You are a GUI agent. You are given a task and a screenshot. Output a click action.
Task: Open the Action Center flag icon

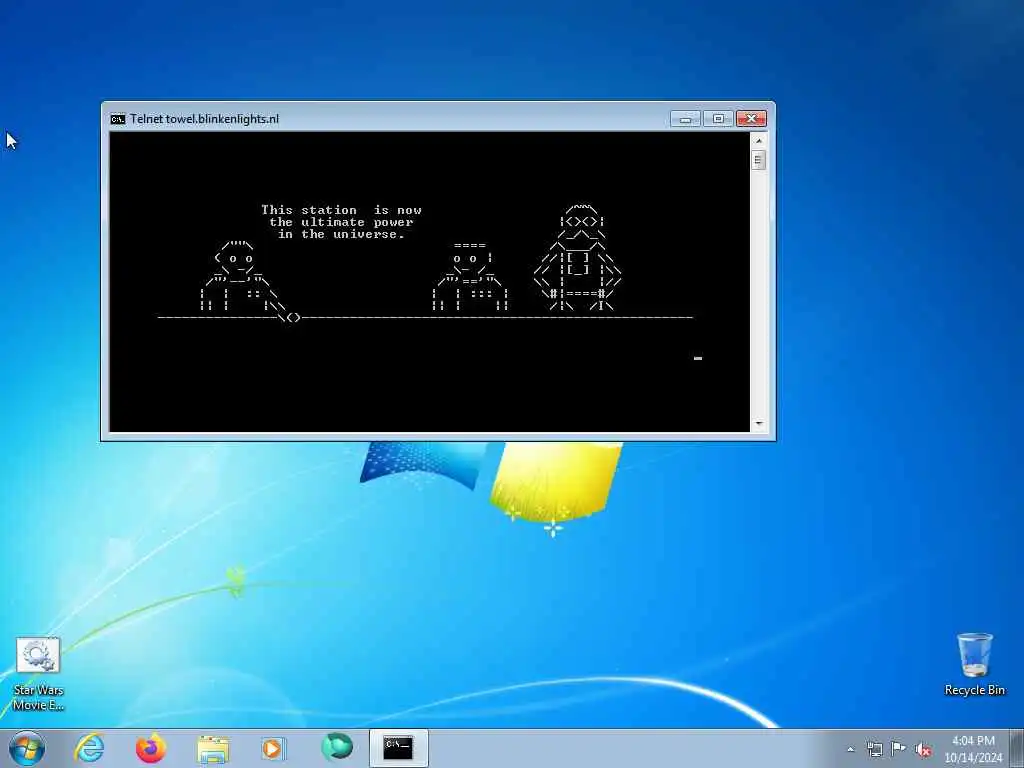(x=898, y=749)
